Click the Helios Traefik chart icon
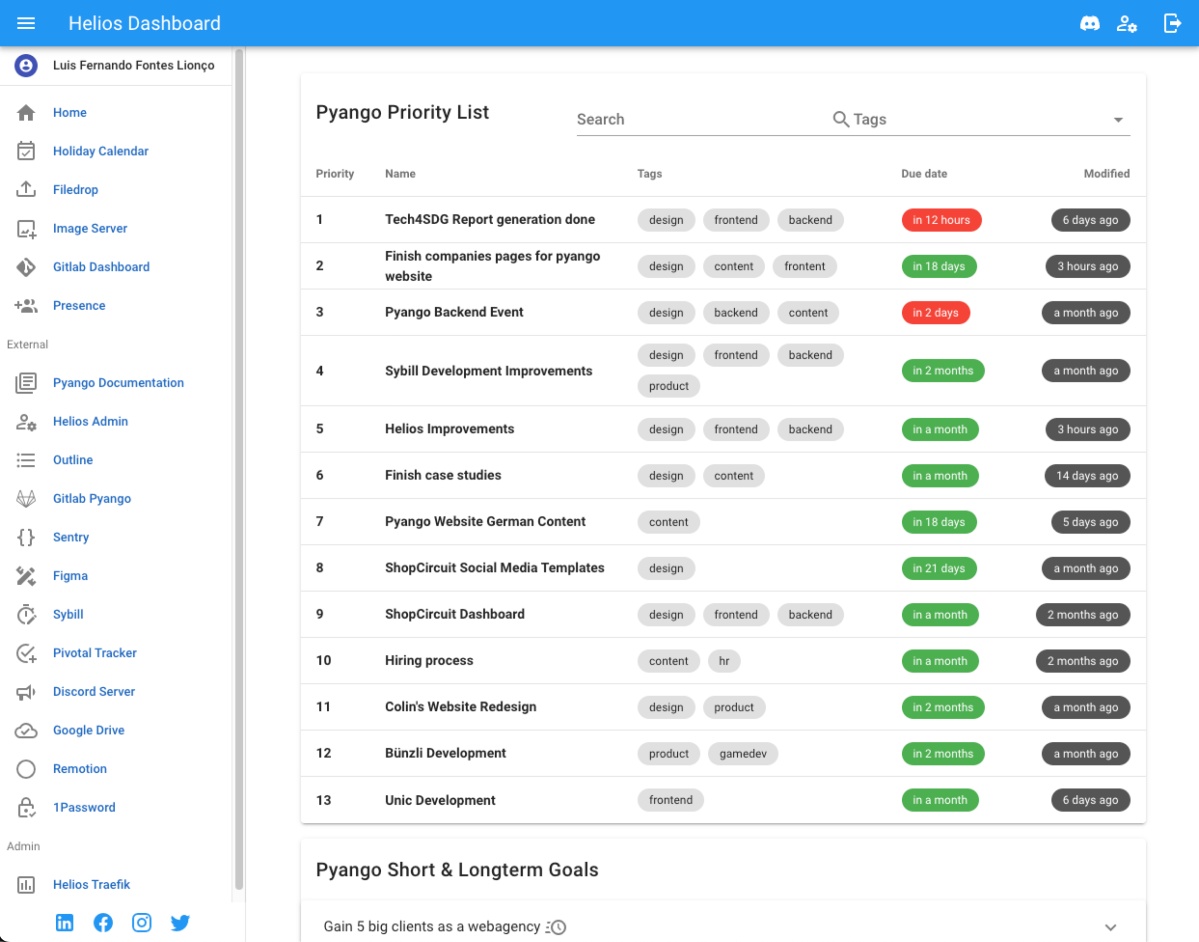The width and height of the screenshot is (1199, 942). point(26,885)
